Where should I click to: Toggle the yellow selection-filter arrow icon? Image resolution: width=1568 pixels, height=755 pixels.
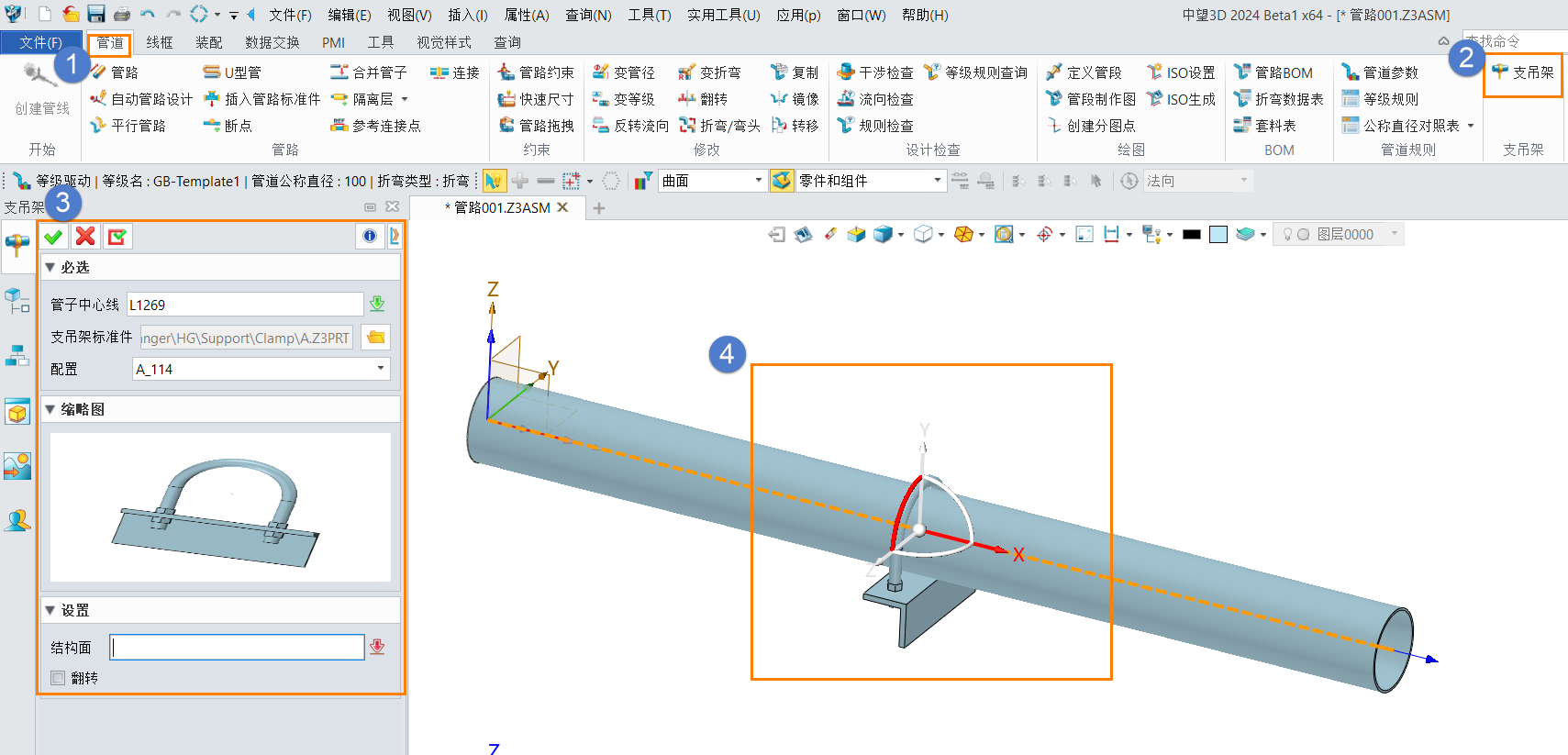[494, 181]
